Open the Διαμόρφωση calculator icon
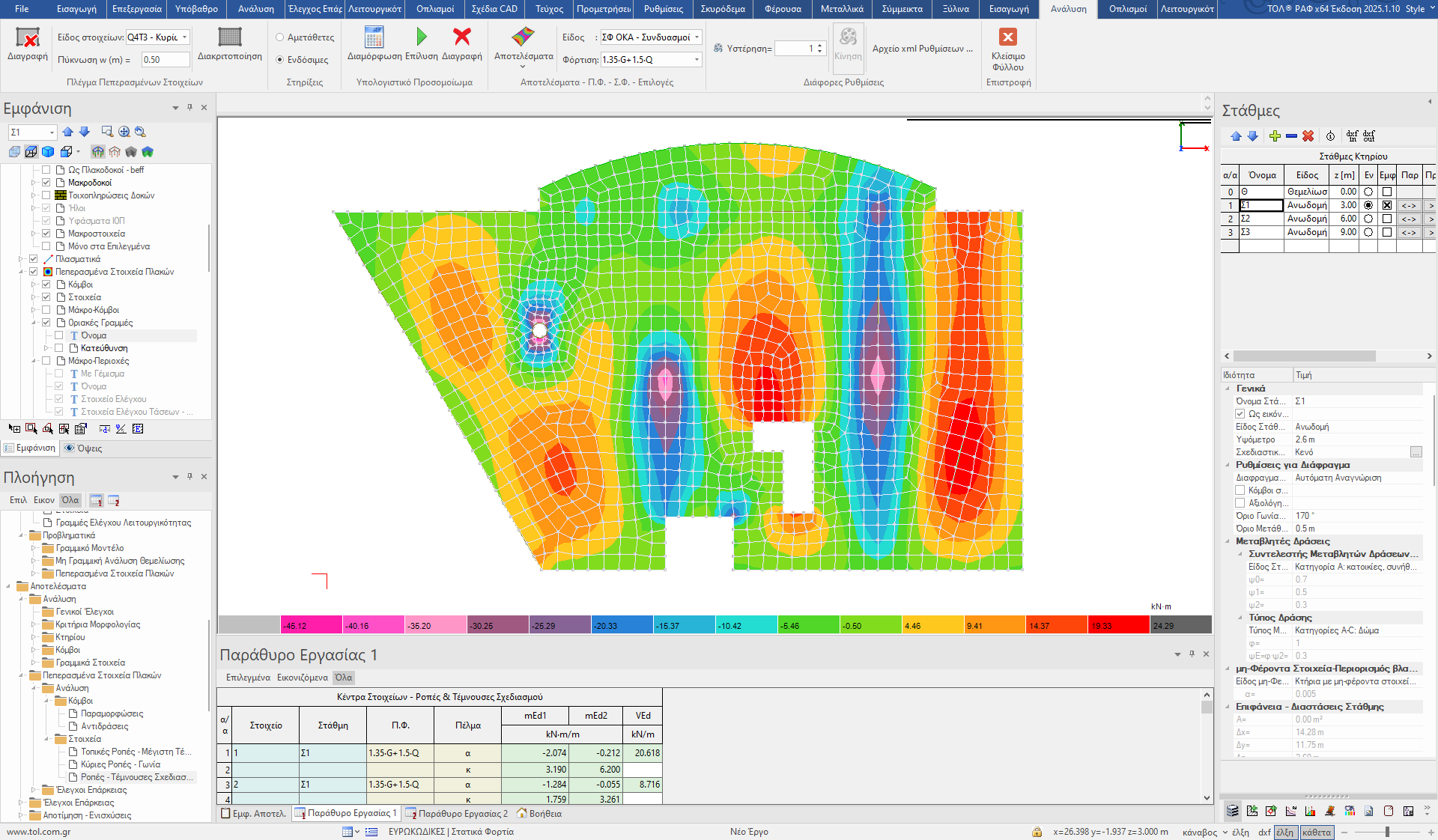Screen dimensions: 1438x840 pos(374,37)
